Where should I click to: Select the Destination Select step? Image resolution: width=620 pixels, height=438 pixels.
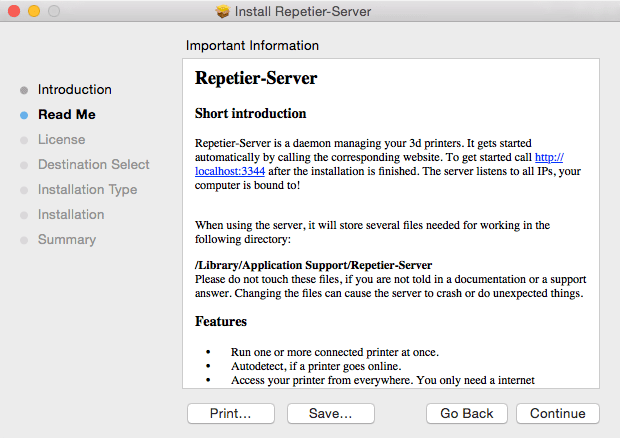(93, 165)
